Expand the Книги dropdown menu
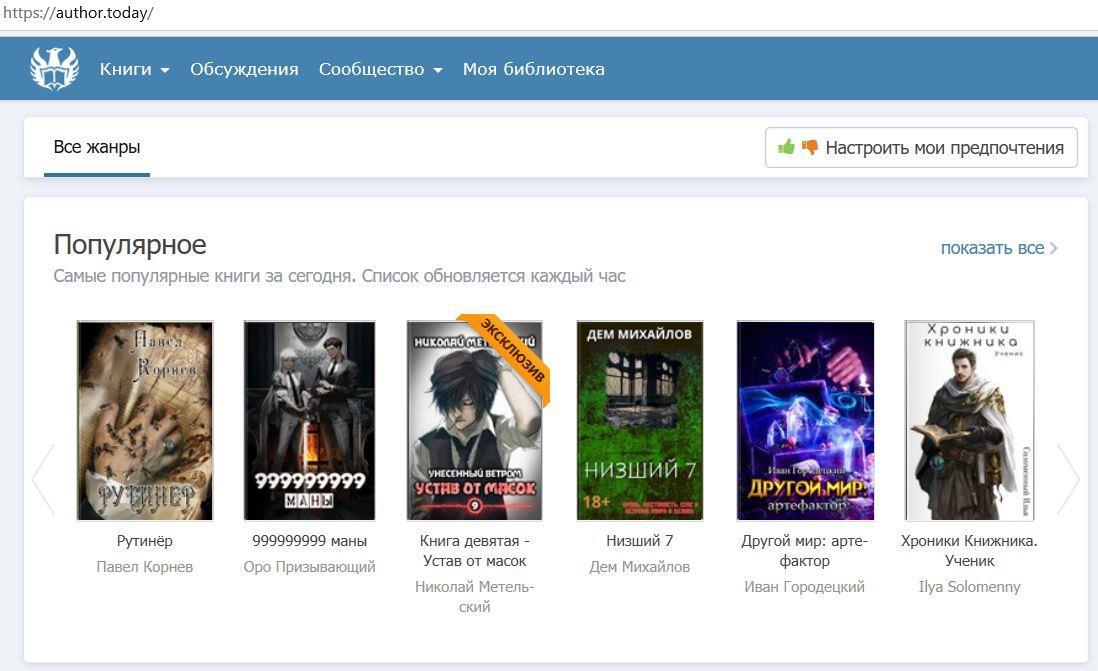The height and width of the screenshot is (671, 1098). [134, 69]
